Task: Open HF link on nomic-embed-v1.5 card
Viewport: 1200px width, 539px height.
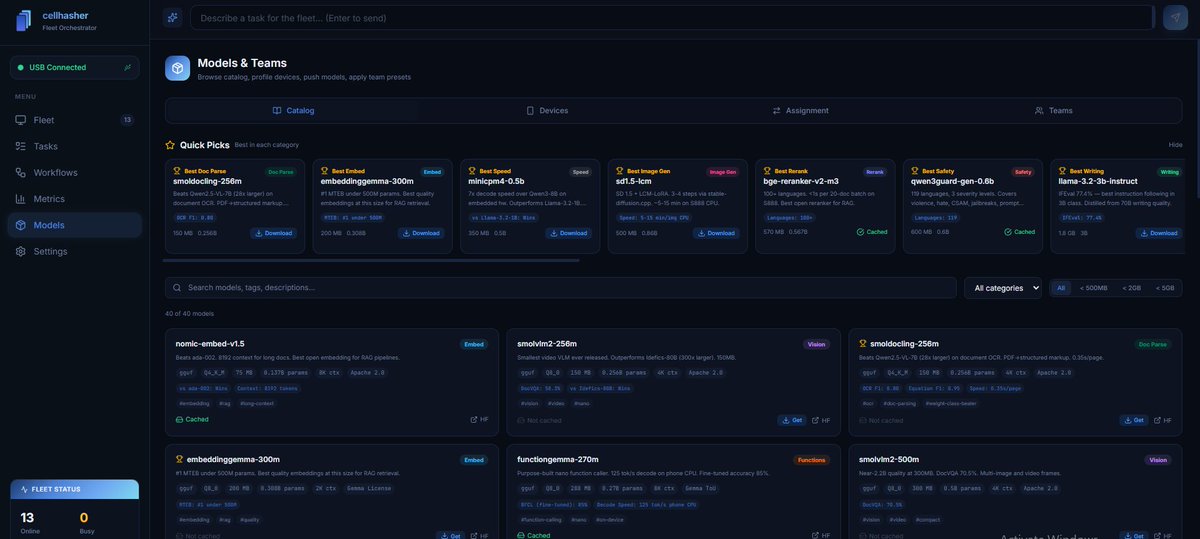Action: [479, 420]
